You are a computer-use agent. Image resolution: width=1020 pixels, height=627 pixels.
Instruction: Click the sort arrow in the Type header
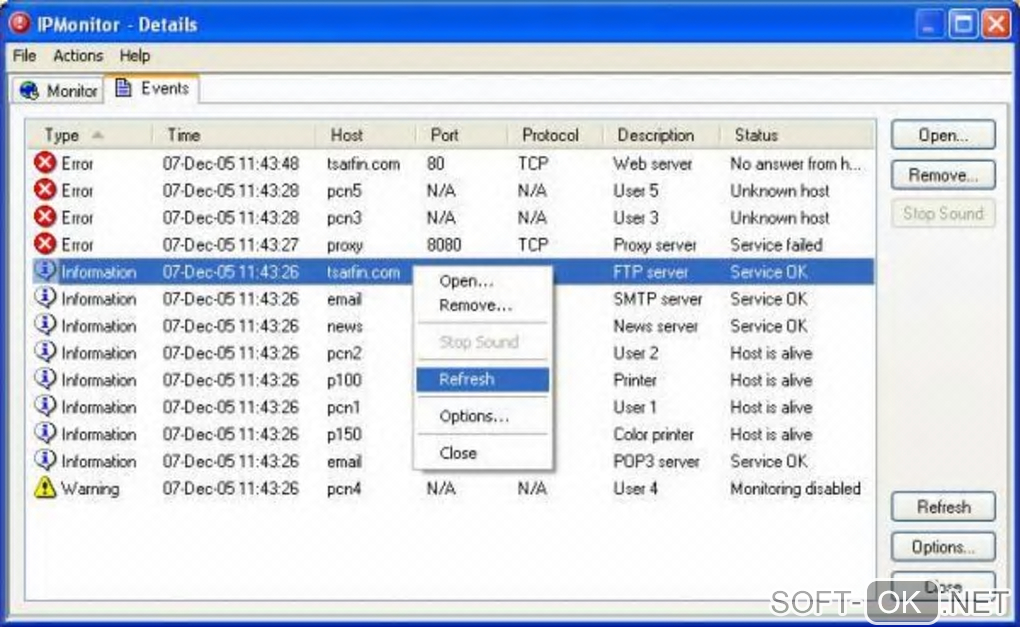click(98, 135)
